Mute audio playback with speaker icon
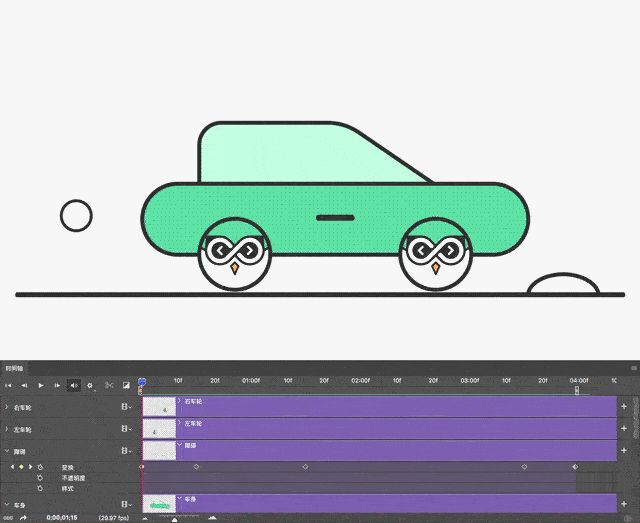 pyautogui.click(x=74, y=385)
